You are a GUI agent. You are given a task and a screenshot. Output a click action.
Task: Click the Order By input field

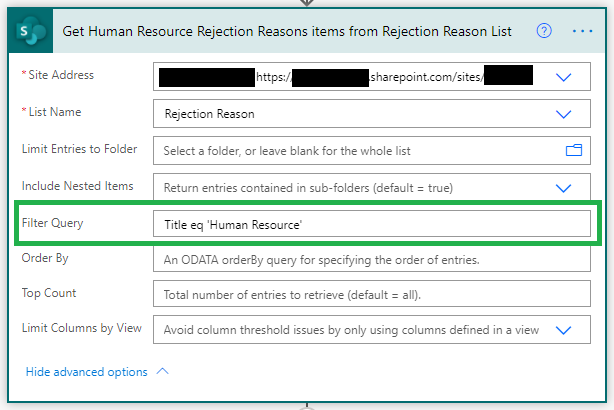(x=372, y=258)
